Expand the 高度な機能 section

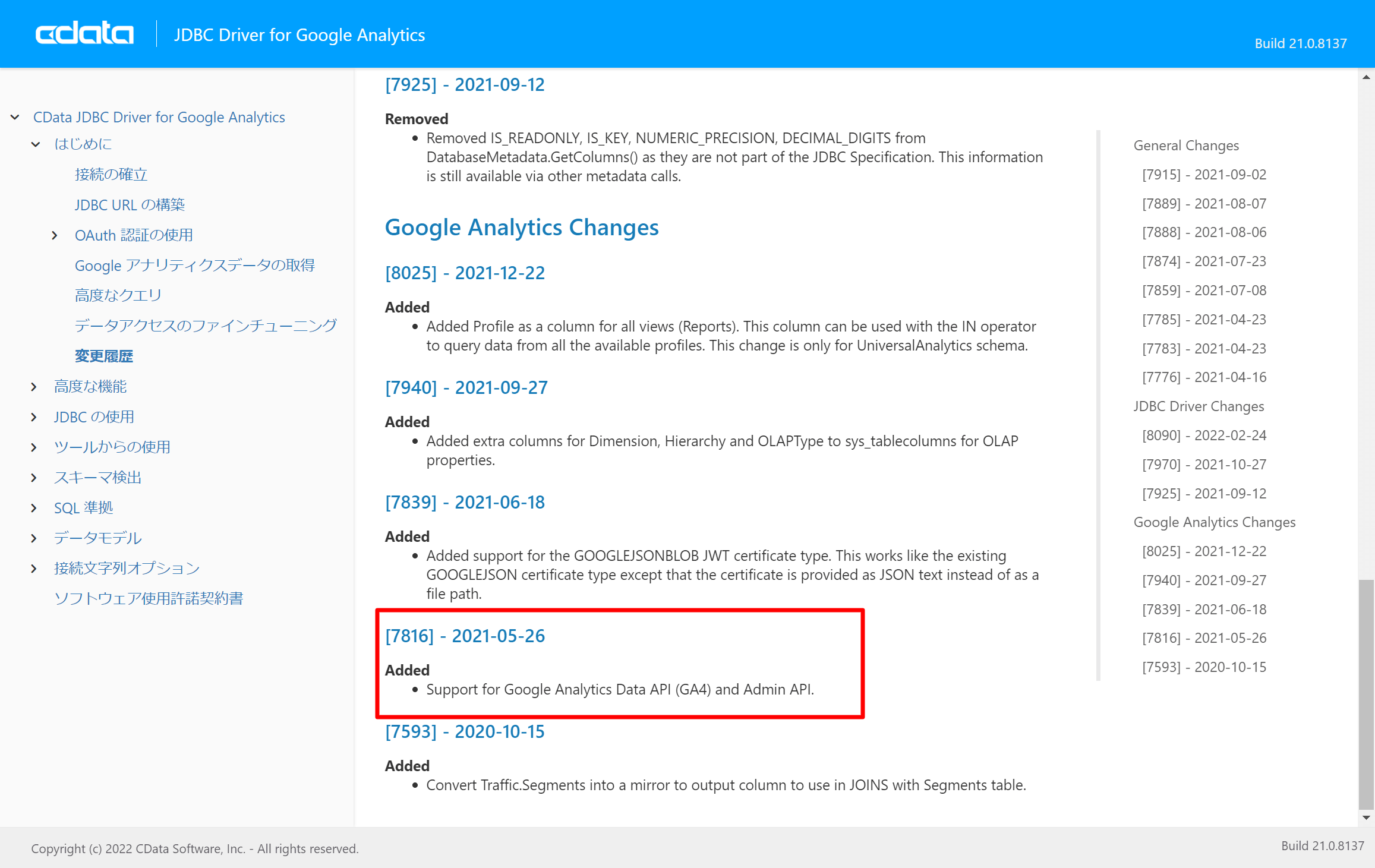[x=34, y=386]
